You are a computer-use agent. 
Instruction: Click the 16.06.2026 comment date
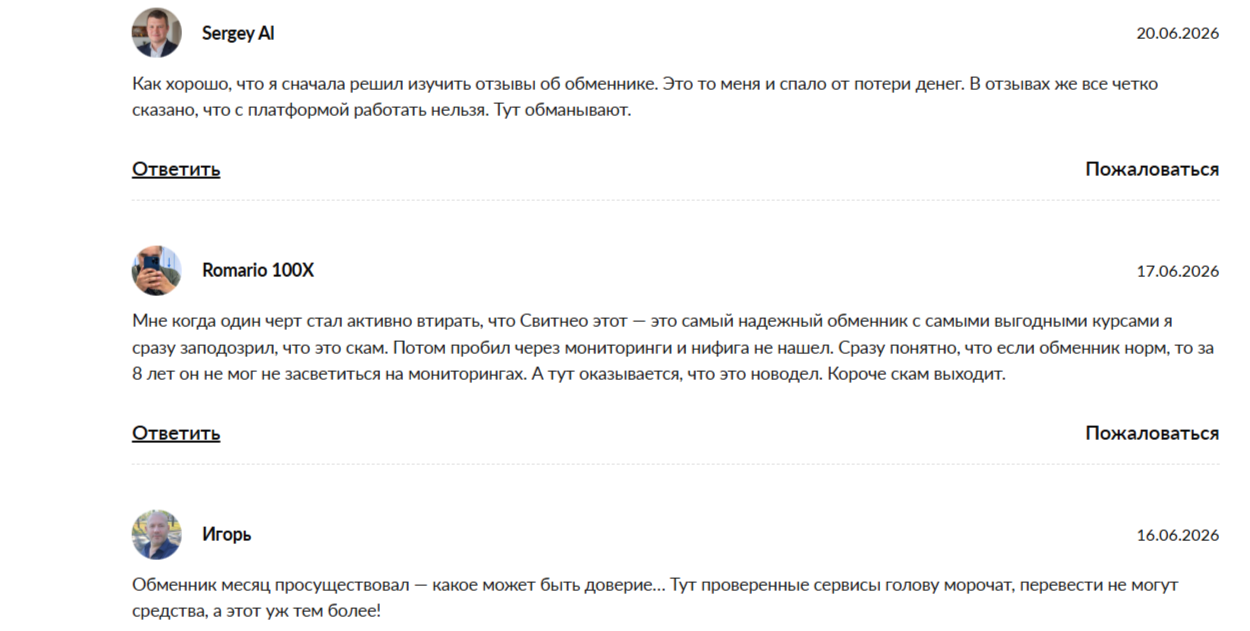pyautogui.click(x=1178, y=535)
